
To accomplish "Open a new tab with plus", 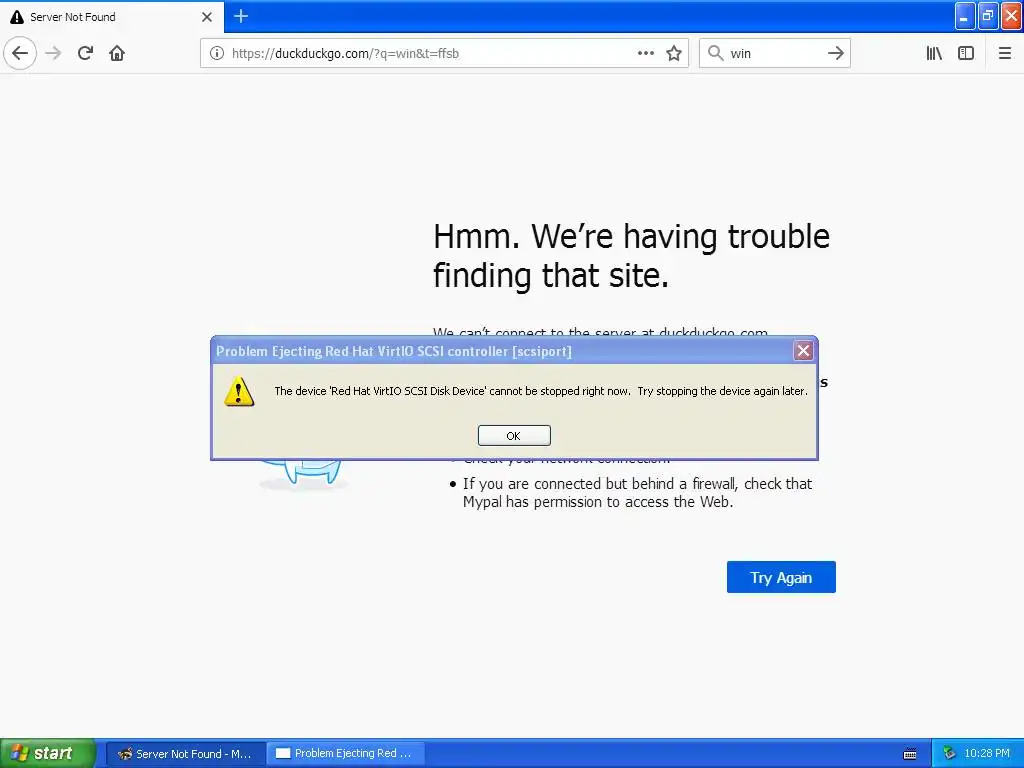I will click(x=241, y=16).
